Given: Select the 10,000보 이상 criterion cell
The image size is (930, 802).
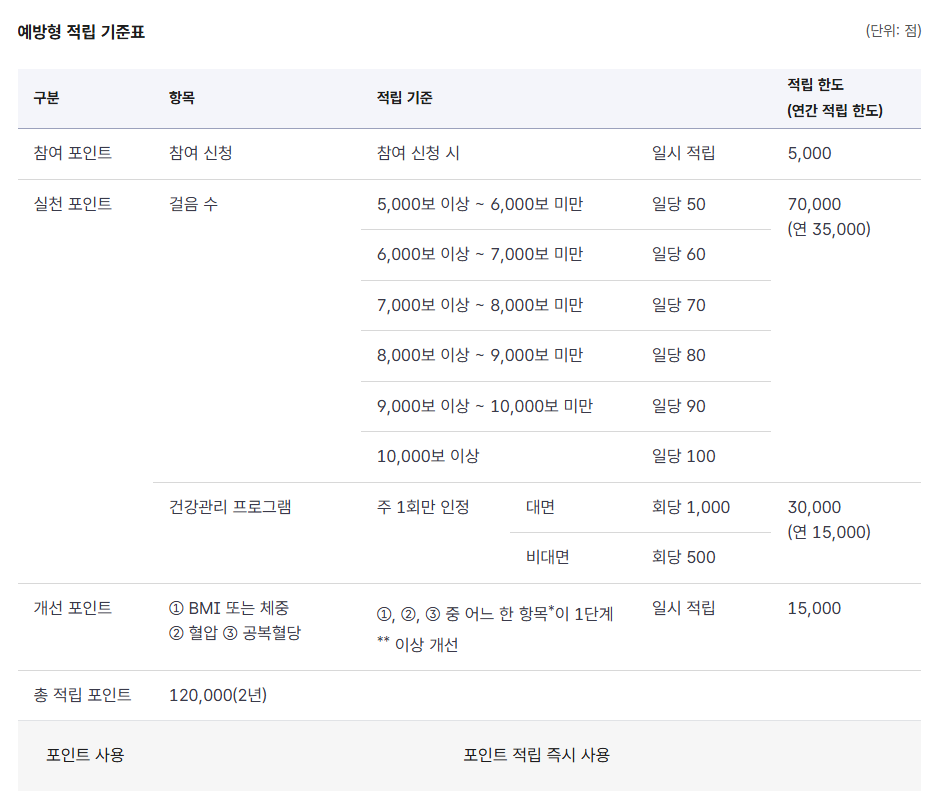Looking at the screenshot, I should [x=428, y=456].
